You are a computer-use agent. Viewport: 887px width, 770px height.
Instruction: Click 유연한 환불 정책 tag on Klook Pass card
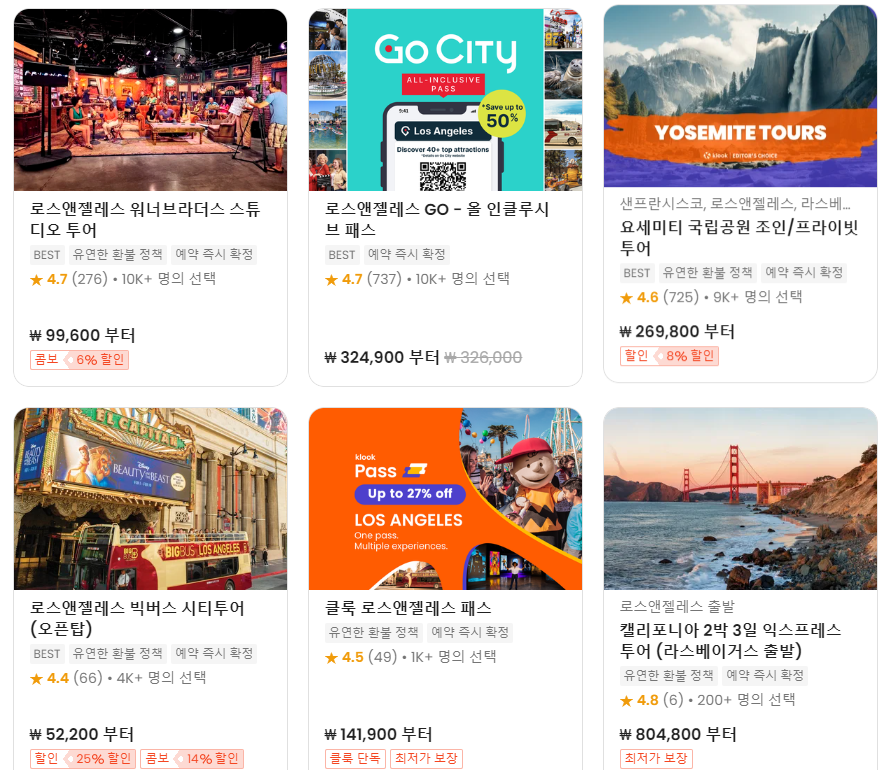[x=373, y=633]
